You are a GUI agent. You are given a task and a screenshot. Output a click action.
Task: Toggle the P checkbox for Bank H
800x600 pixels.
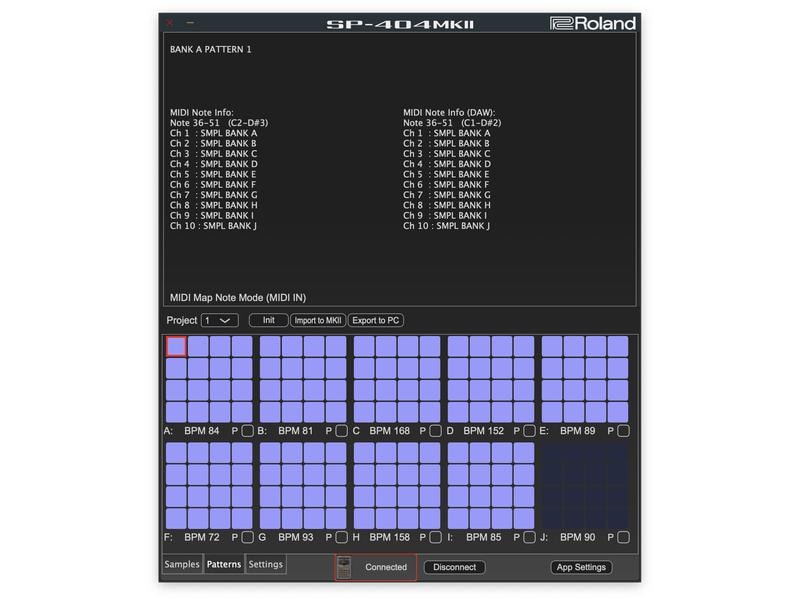435,537
